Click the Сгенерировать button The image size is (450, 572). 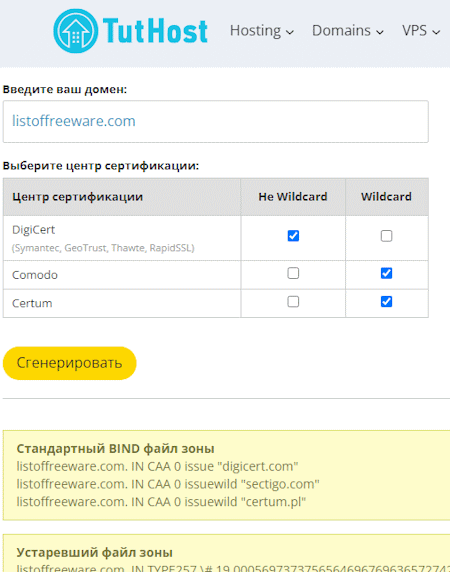coord(69,363)
